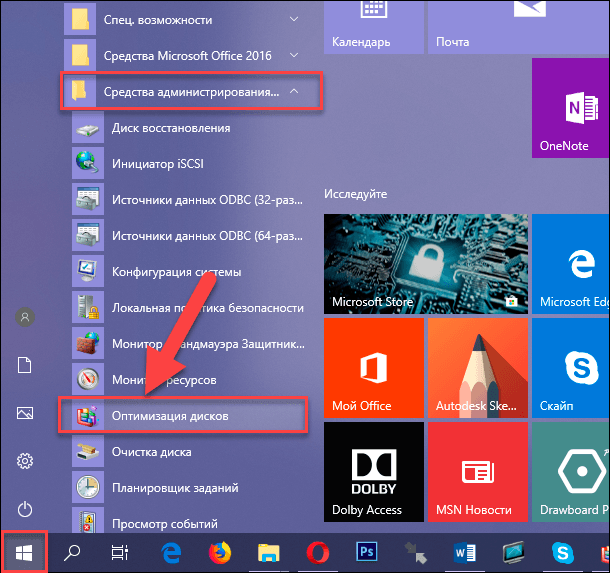Click the taskbar icon with two arrows

tap(415, 553)
